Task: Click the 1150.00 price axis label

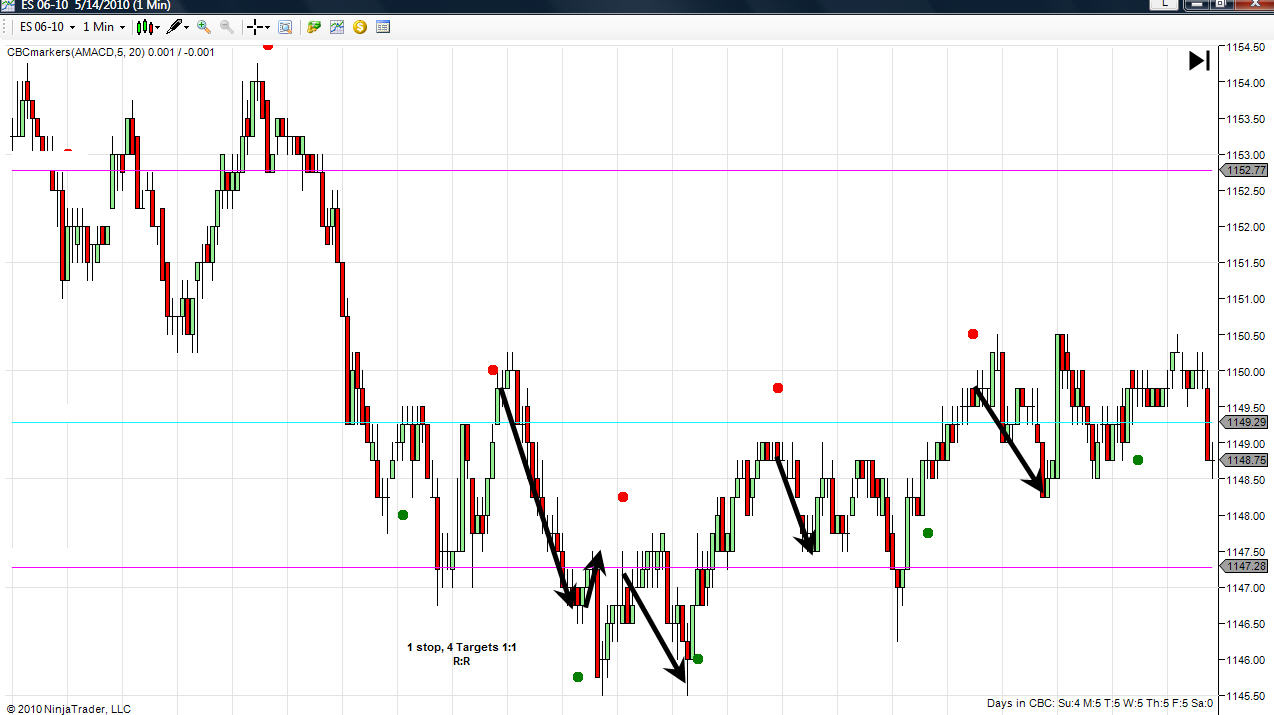Action: coord(1246,372)
